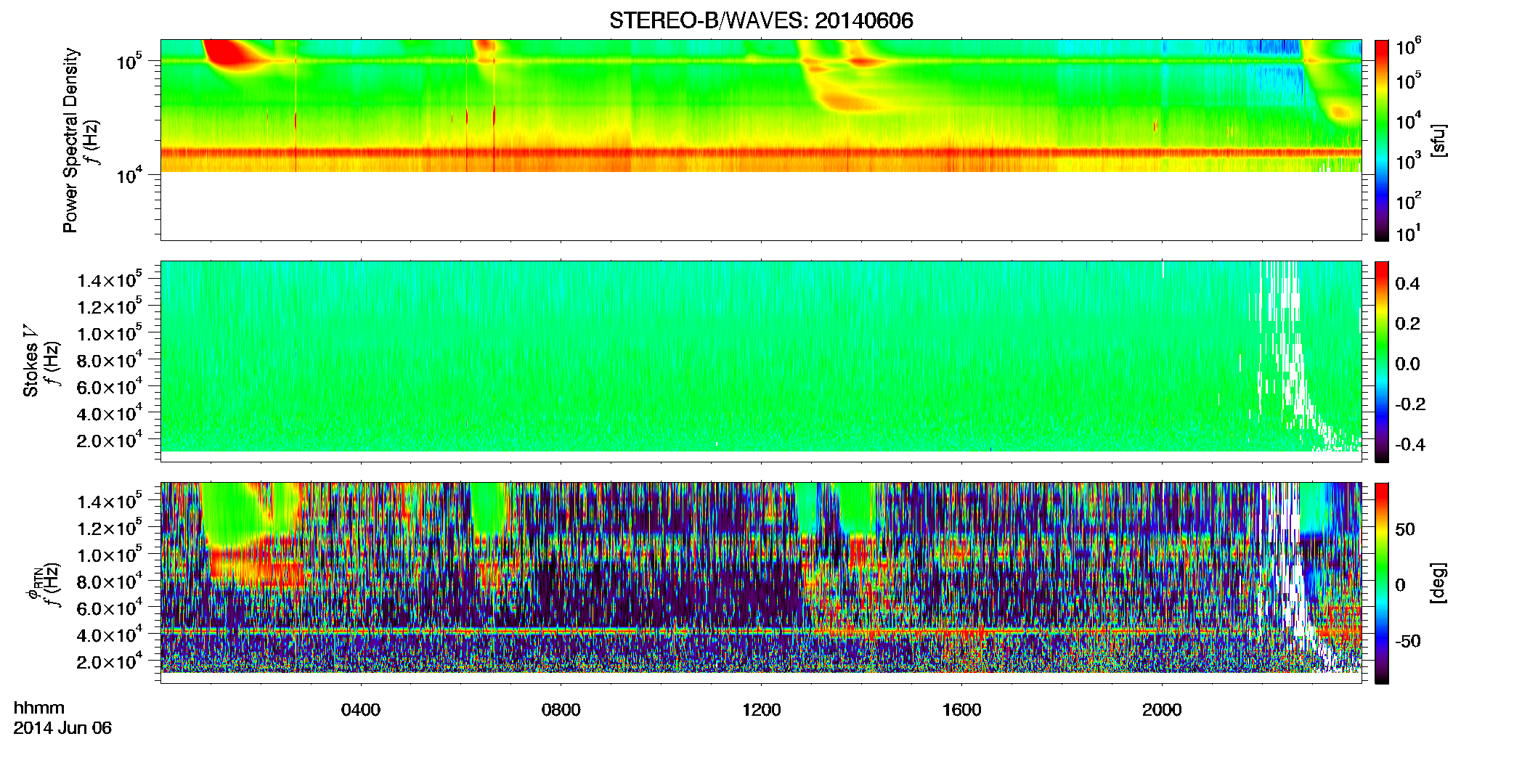
Task: Click the 2000 time tick label
Action: tap(1163, 710)
